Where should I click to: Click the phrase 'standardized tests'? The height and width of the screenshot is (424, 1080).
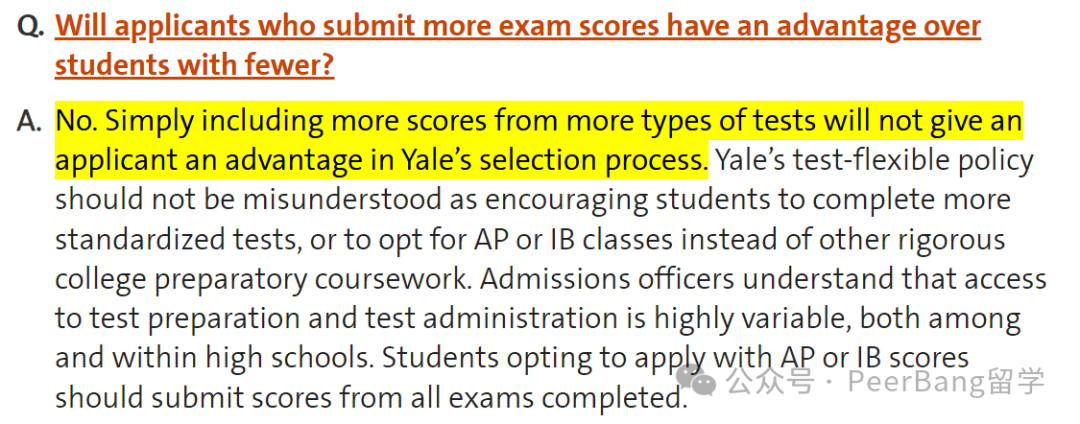click(x=176, y=240)
